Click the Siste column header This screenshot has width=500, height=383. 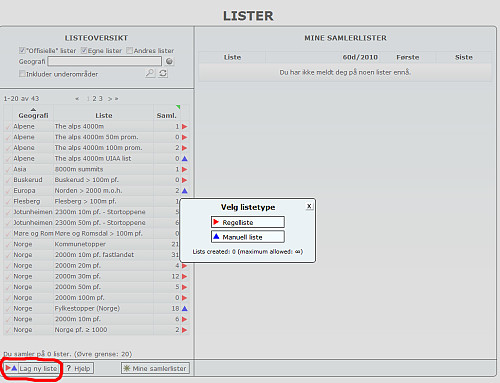(464, 57)
